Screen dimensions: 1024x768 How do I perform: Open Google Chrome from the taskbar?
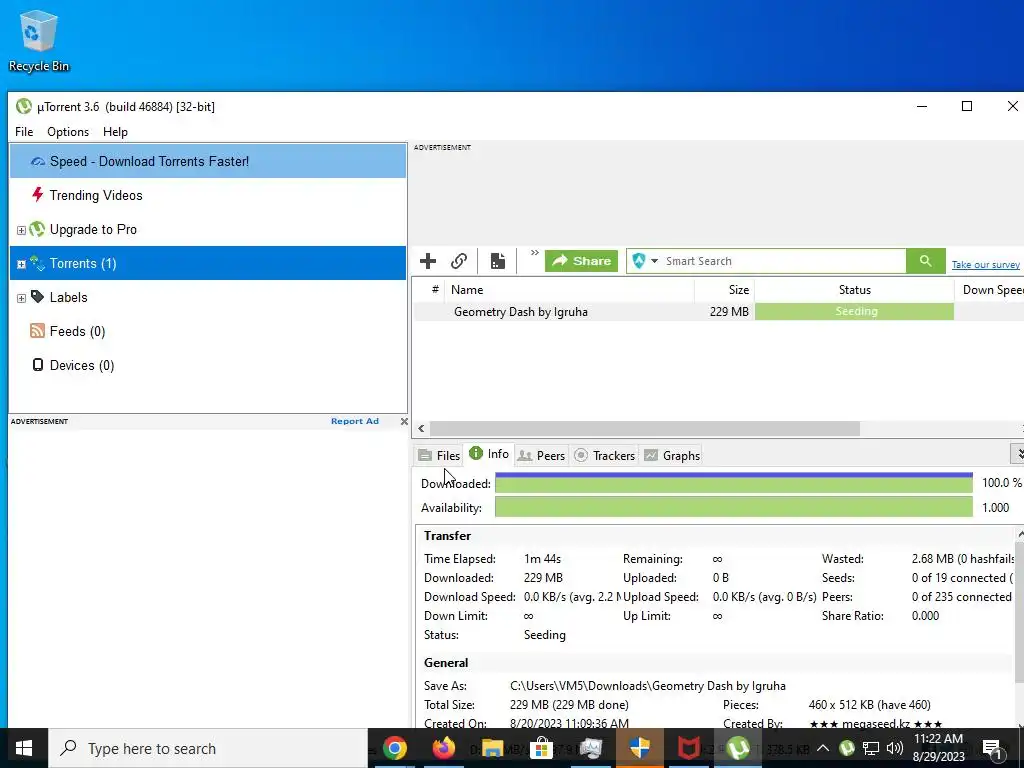394,748
